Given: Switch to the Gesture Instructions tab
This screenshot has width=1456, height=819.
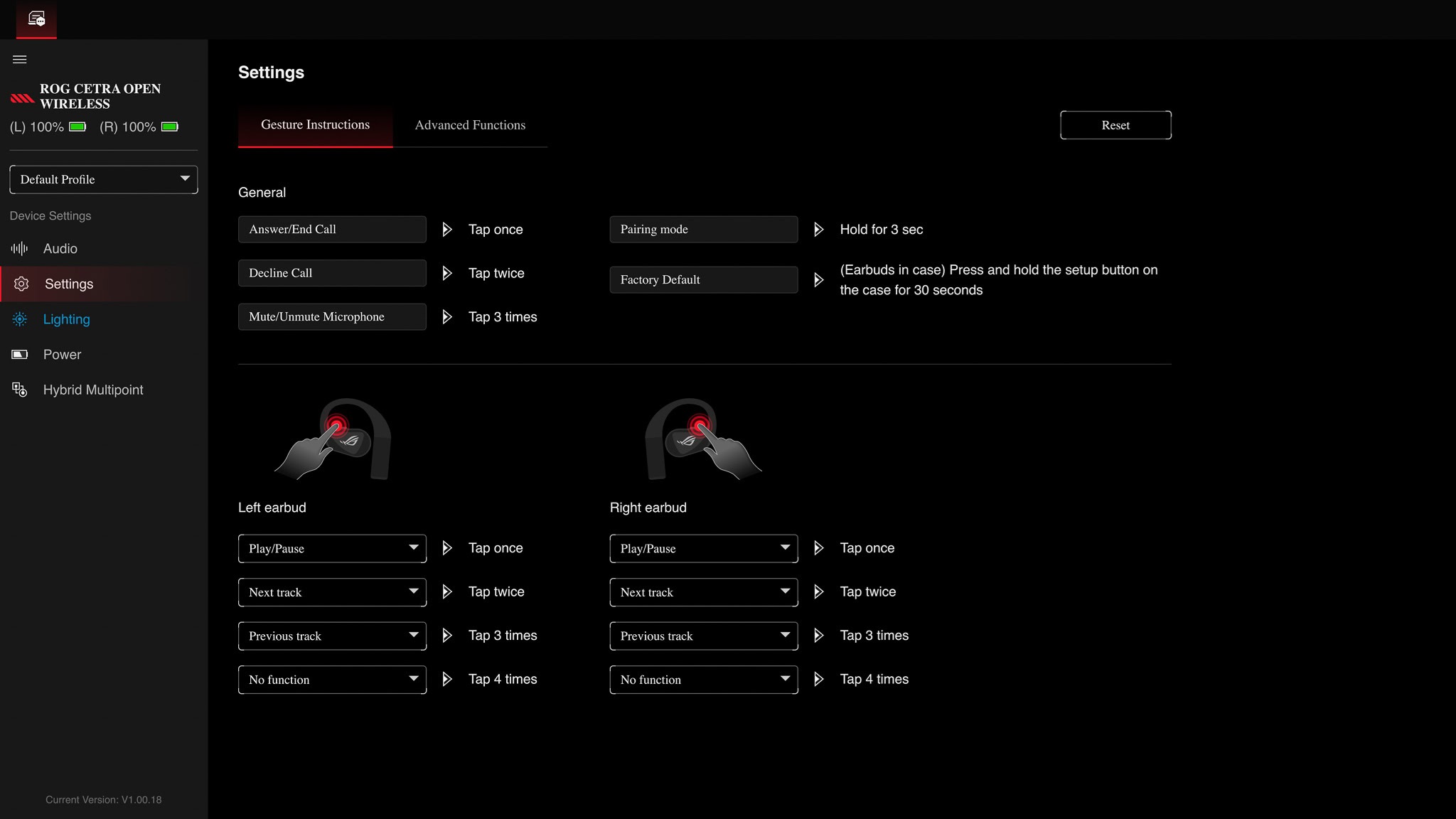Looking at the screenshot, I should click(315, 125).
